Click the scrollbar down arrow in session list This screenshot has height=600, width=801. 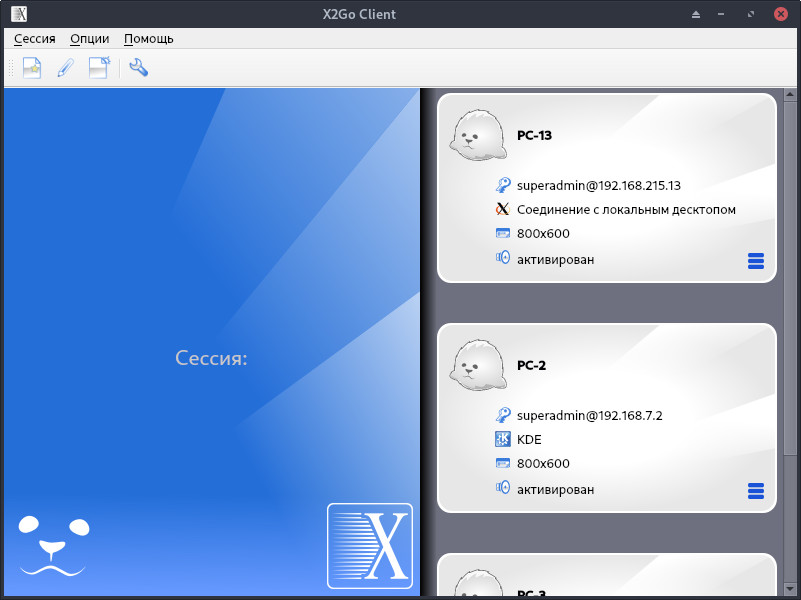click(790, 589)
